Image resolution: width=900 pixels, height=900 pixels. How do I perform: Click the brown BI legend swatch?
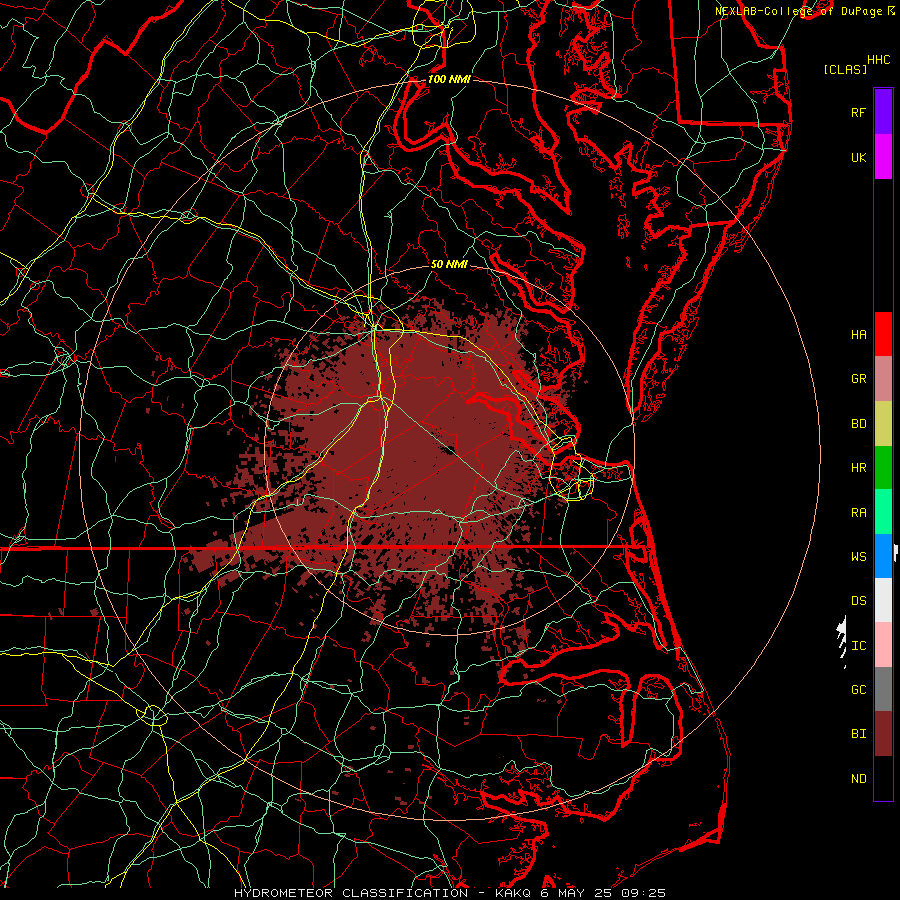pos(883,734)
